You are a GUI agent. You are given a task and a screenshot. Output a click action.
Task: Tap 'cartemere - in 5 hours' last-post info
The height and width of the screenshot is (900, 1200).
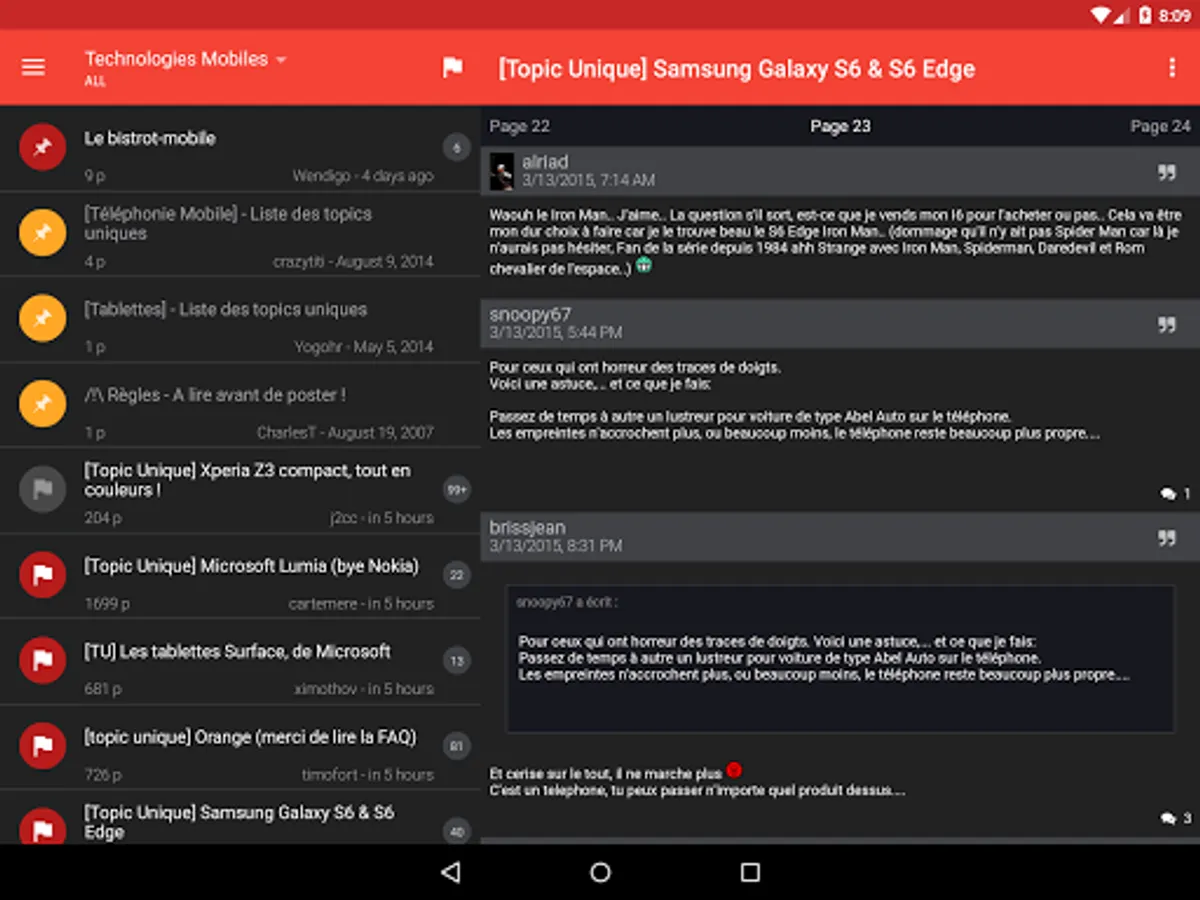coord(361,604)
